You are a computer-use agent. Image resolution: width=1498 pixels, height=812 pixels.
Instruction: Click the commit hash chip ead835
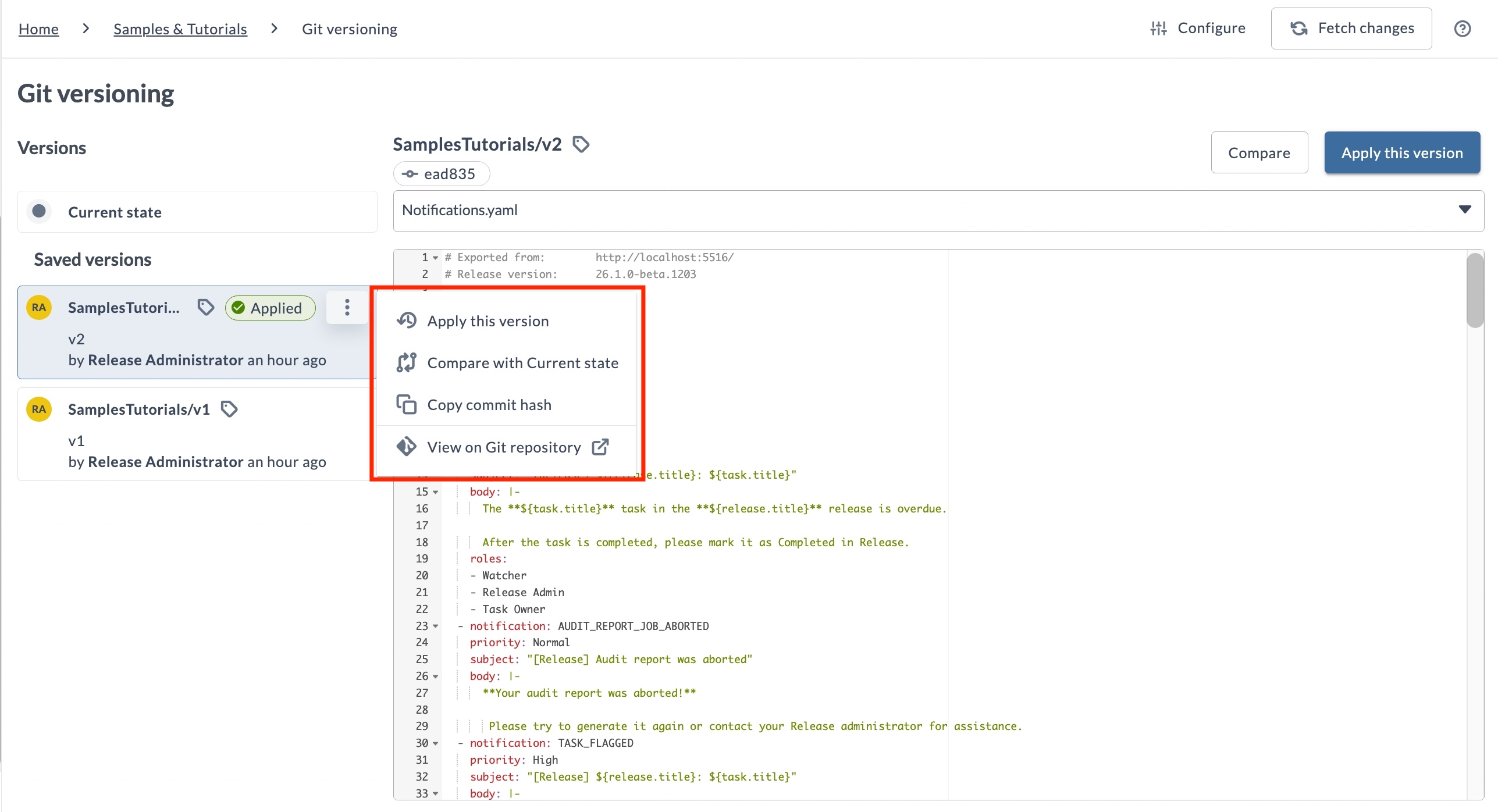tap(441, 174)
